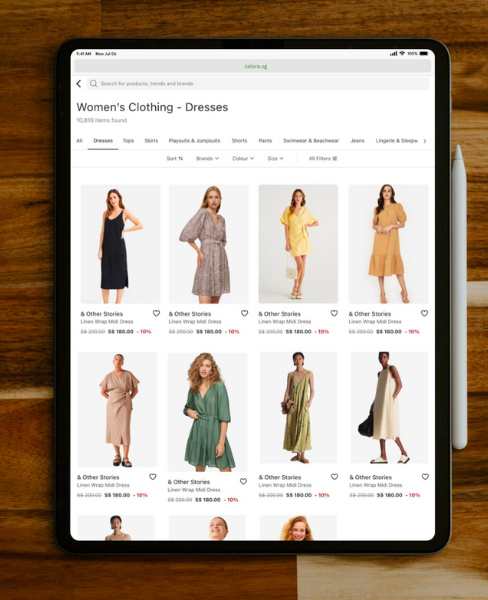
Task: Click the 9:41 AM clock in status bar
Action: (x=83, y=54)
